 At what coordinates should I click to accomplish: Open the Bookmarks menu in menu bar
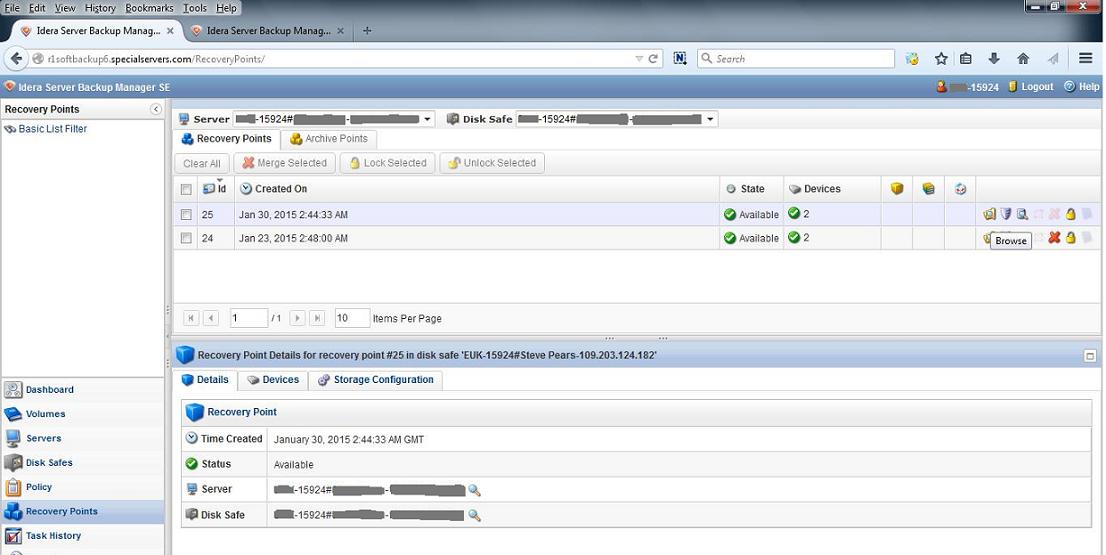pos(149,8)
